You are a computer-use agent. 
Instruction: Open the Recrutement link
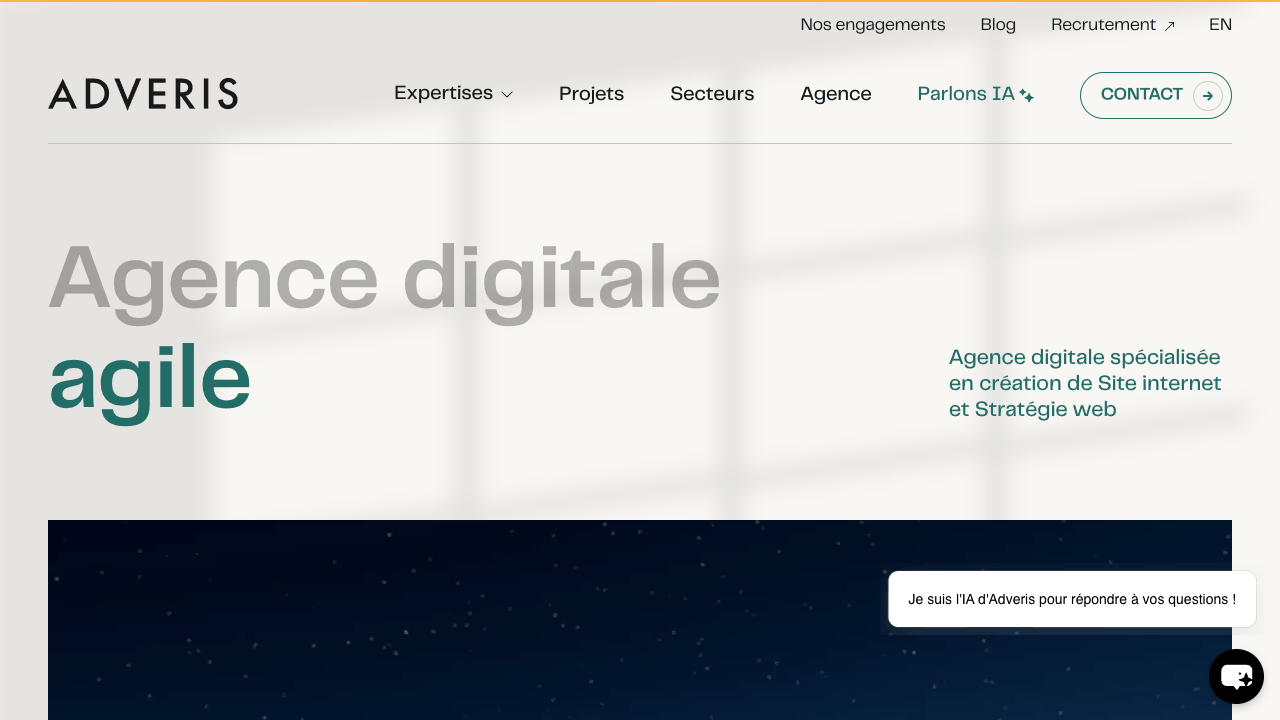1103,25
